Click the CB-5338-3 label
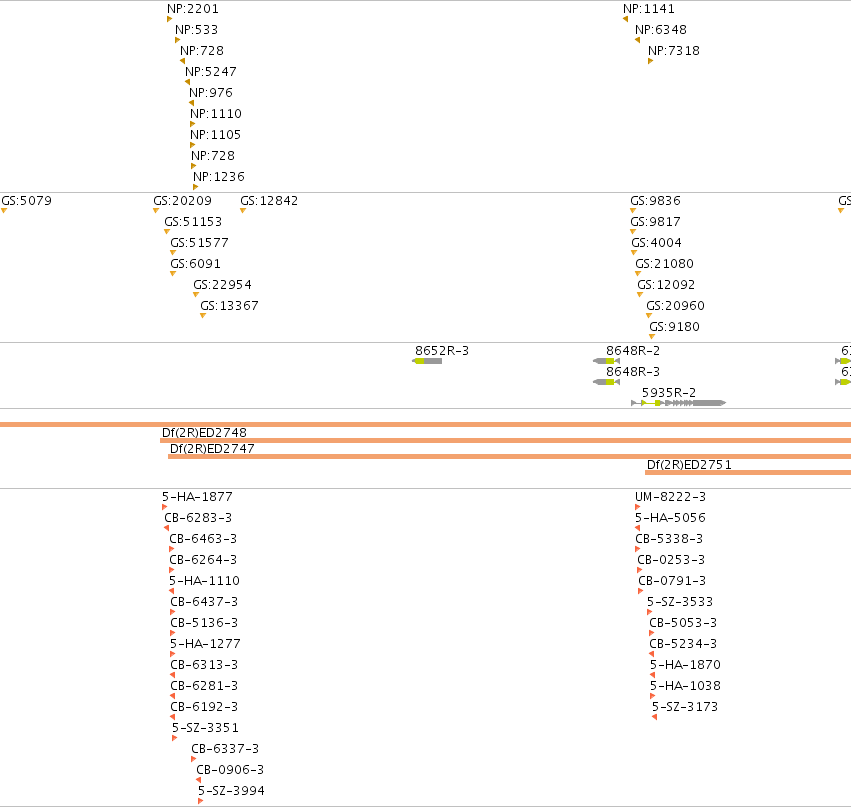Viewport: 851px width, 807px height. (669, 538)
